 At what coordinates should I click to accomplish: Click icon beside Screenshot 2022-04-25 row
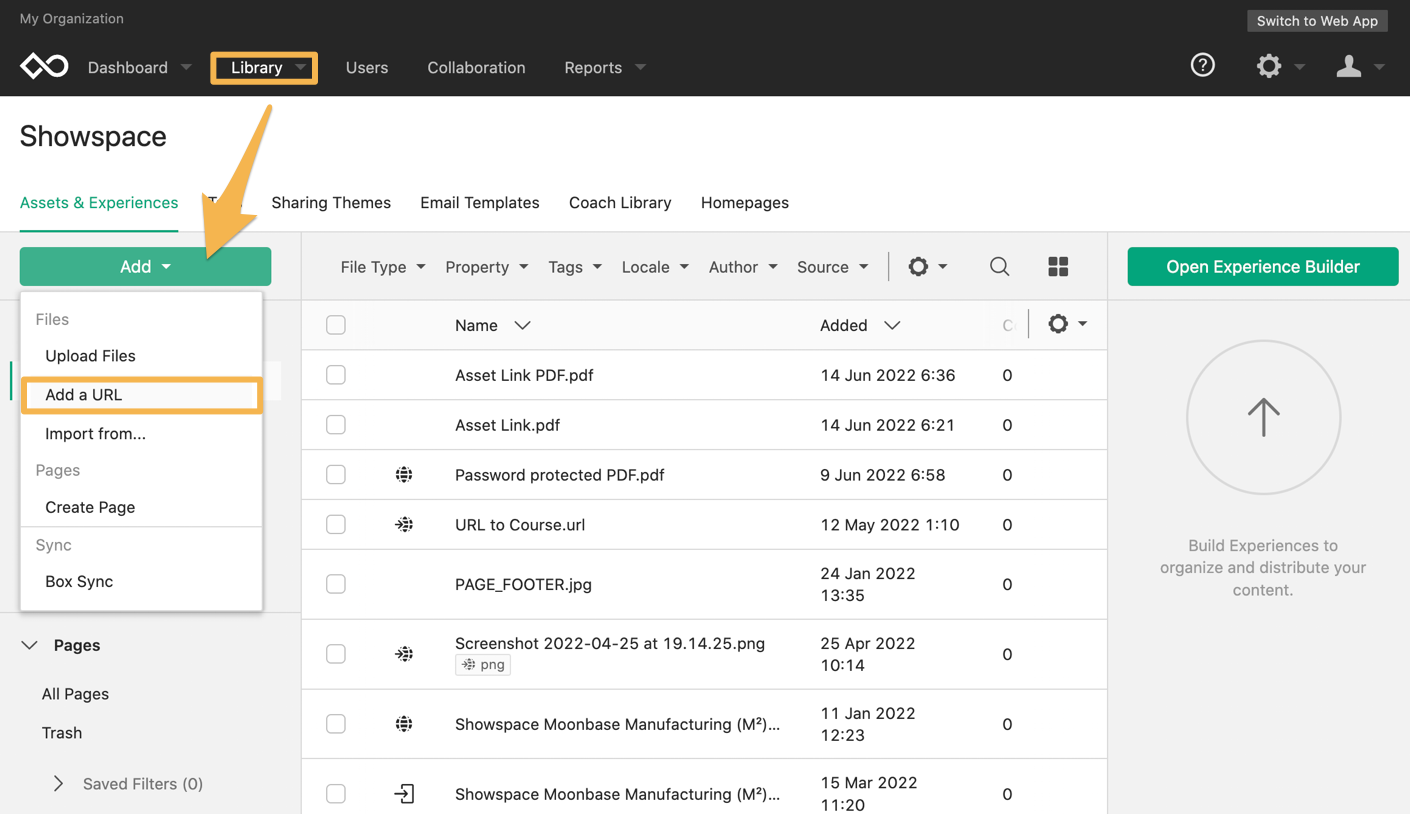pos(404,654)
